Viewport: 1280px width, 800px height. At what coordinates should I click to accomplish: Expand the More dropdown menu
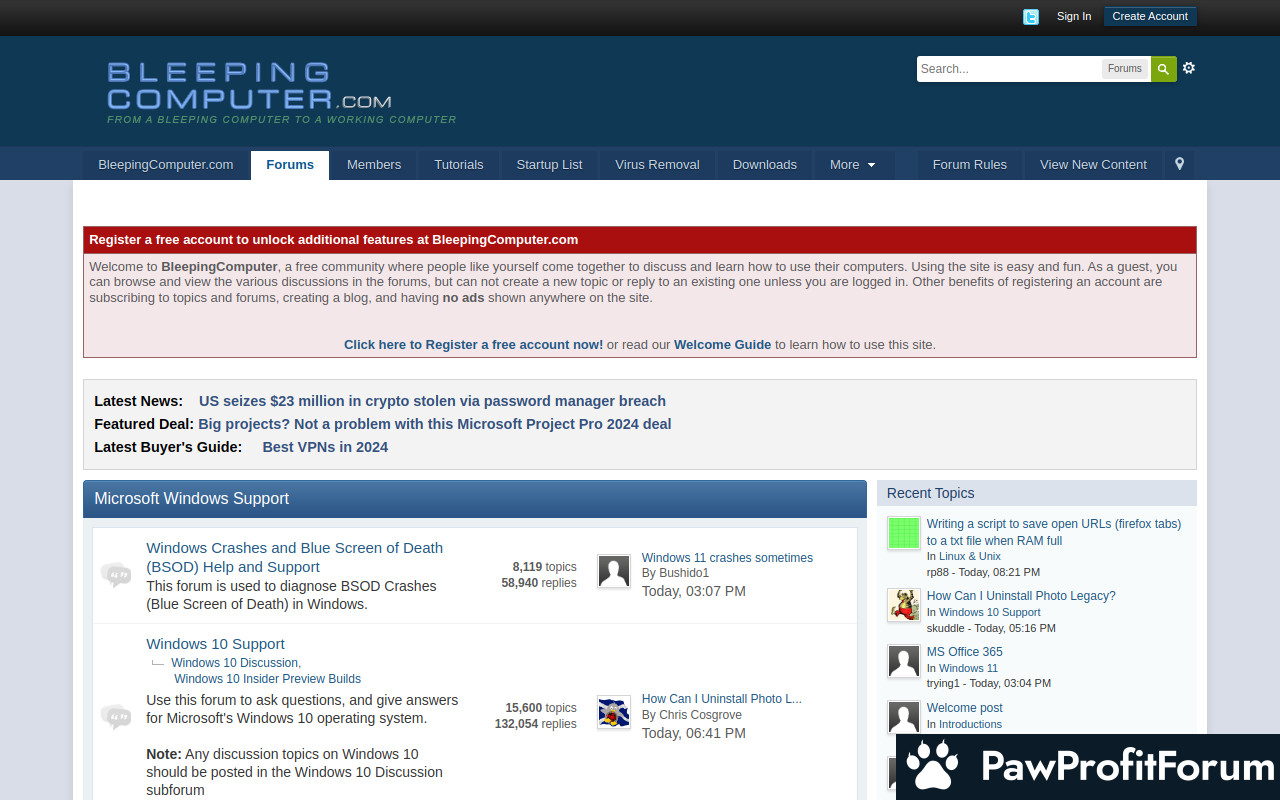tap(852, 165)
